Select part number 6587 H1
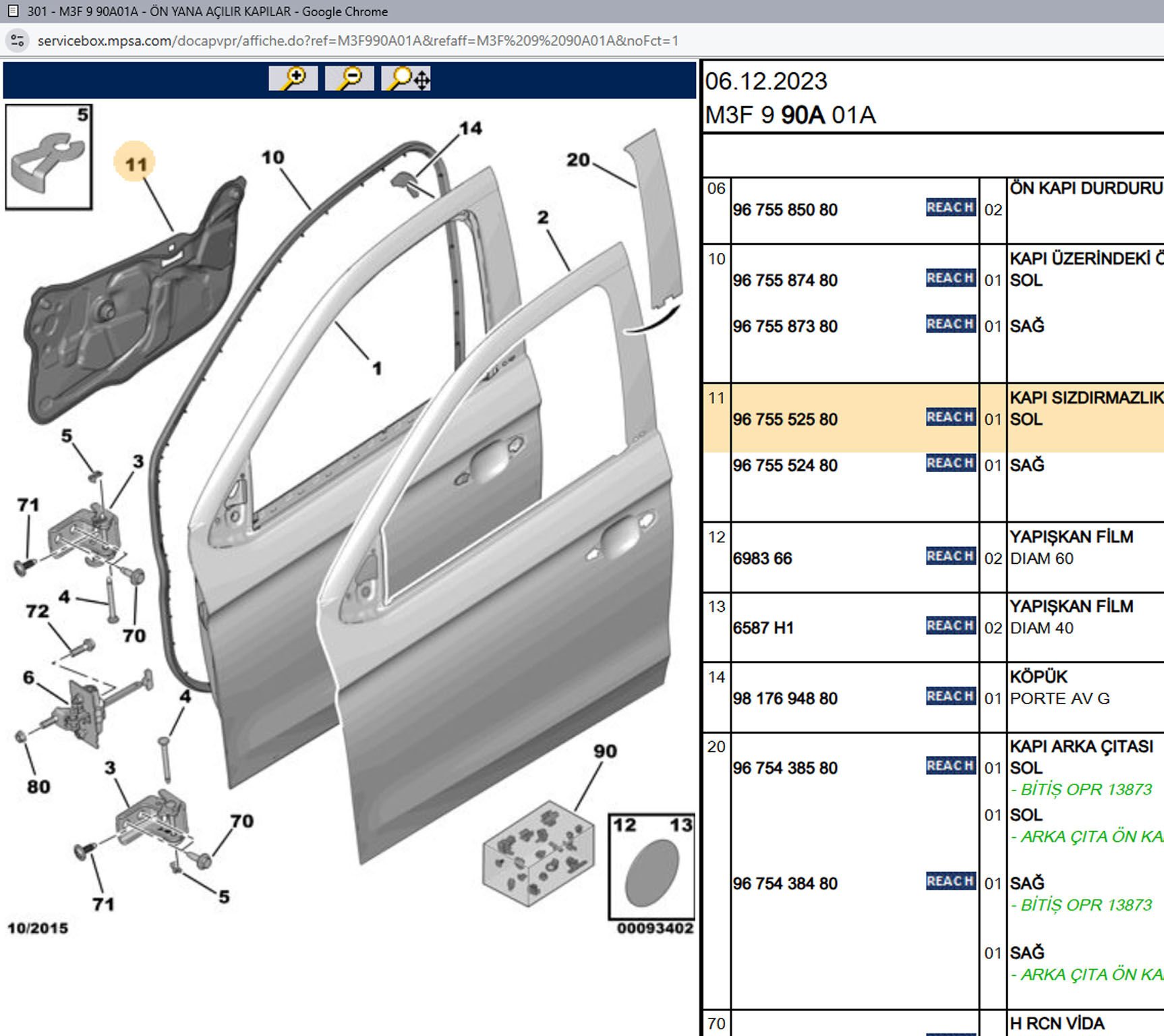Image resolution: width=1164 pixels, height=1036 pixels. pyautogui.click(x=763, y=628)
